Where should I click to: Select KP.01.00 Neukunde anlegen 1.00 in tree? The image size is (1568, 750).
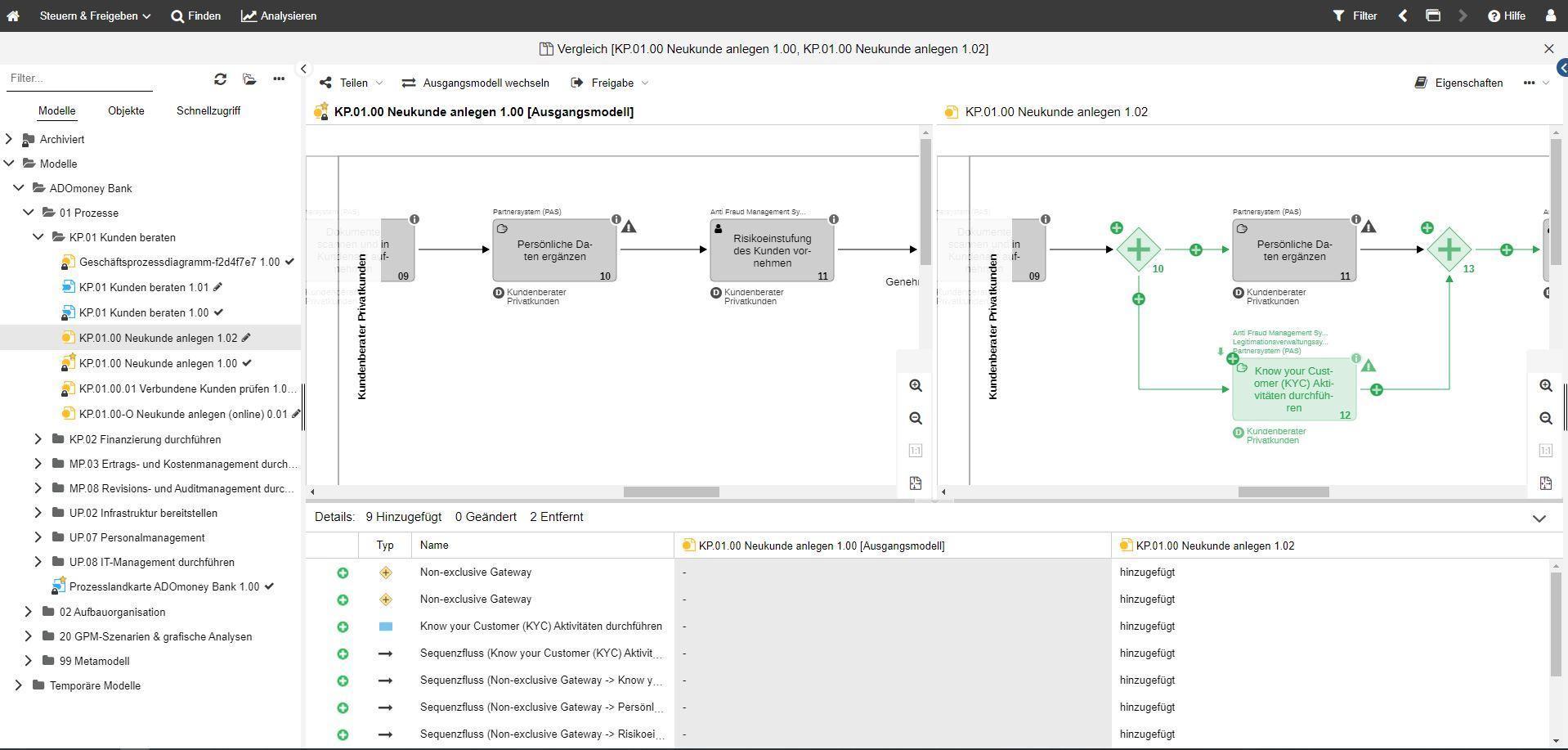(158, 363)
